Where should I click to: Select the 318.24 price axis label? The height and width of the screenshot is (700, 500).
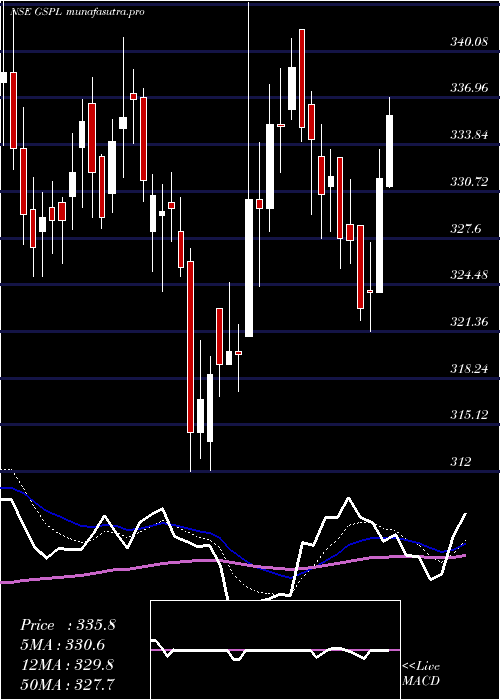pyautogui.click(x=469, y=369)
